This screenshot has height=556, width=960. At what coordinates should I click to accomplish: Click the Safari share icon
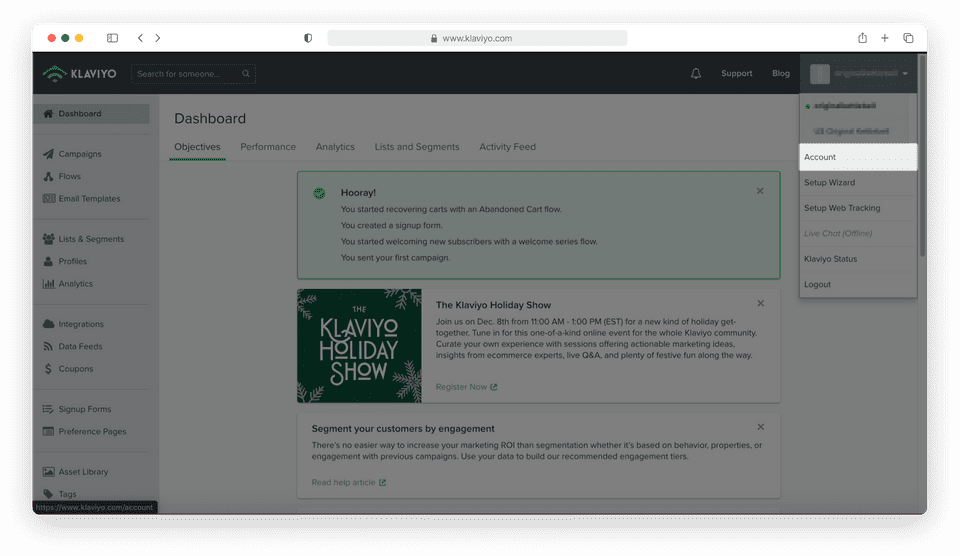(x=862, y=38)
